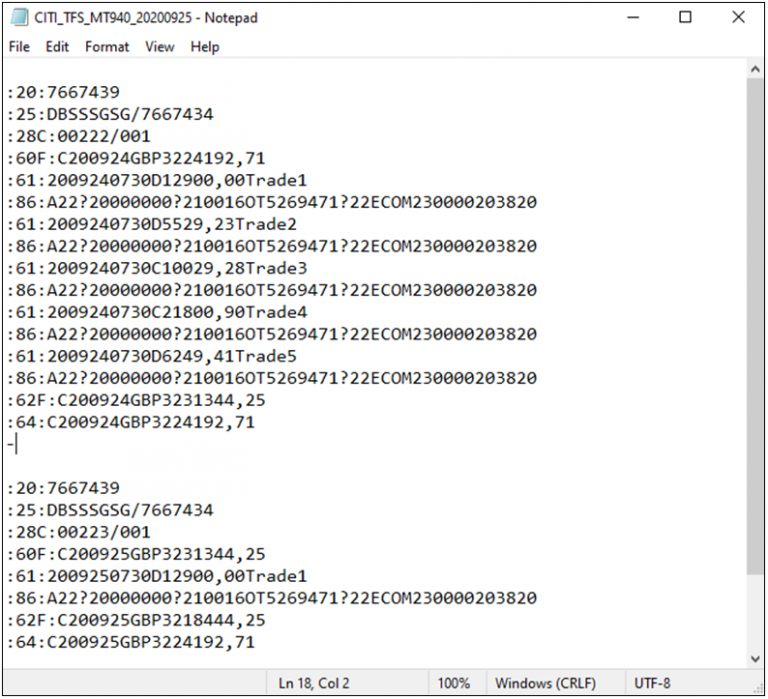Screen dimensions: 768x699
Task: Click the 100% zoom level in status bar
Action: pos(453,683)
